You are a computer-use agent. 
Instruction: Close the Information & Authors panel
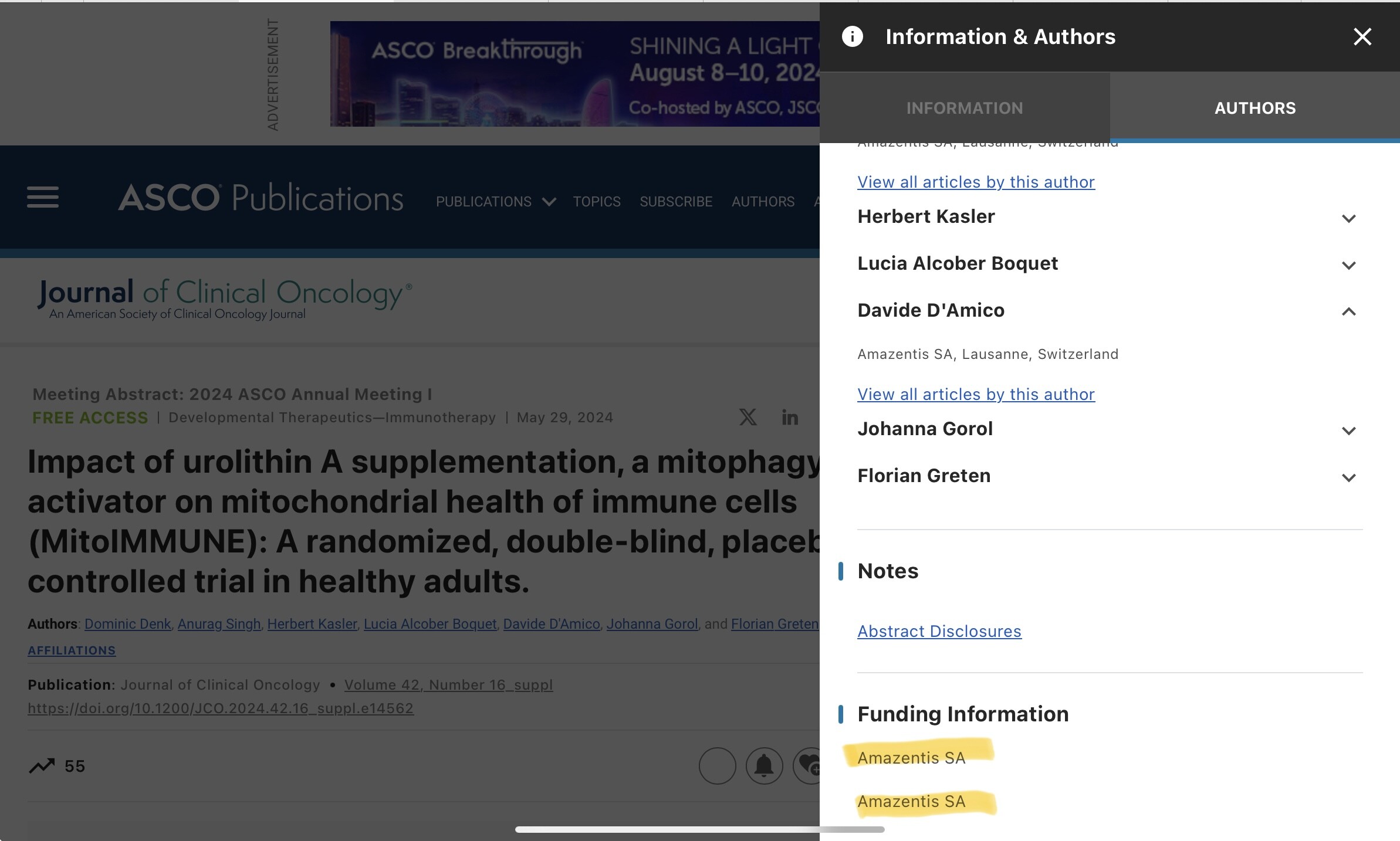(1362, 36)
